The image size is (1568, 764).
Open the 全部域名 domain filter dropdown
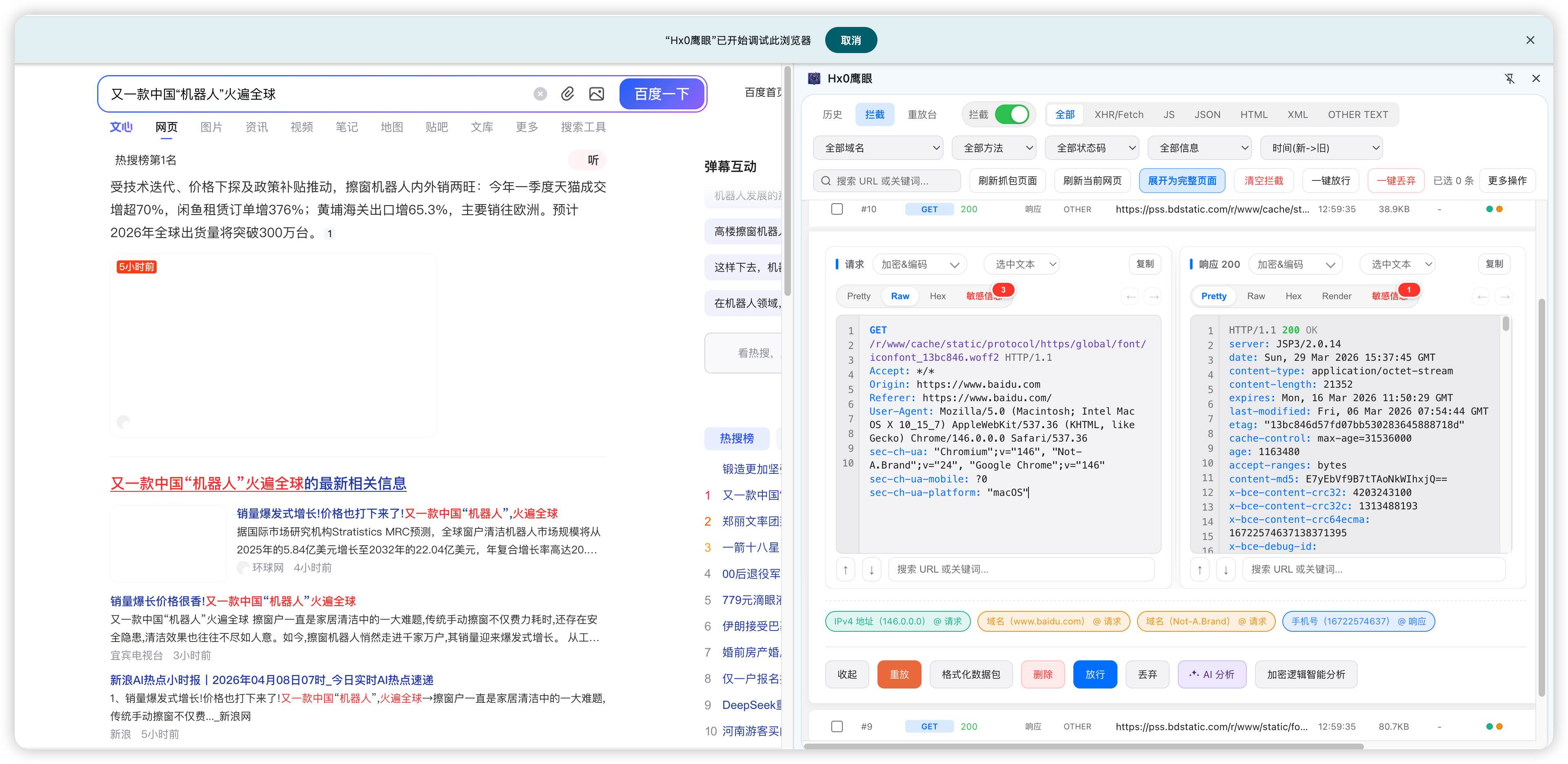(878, 148)
